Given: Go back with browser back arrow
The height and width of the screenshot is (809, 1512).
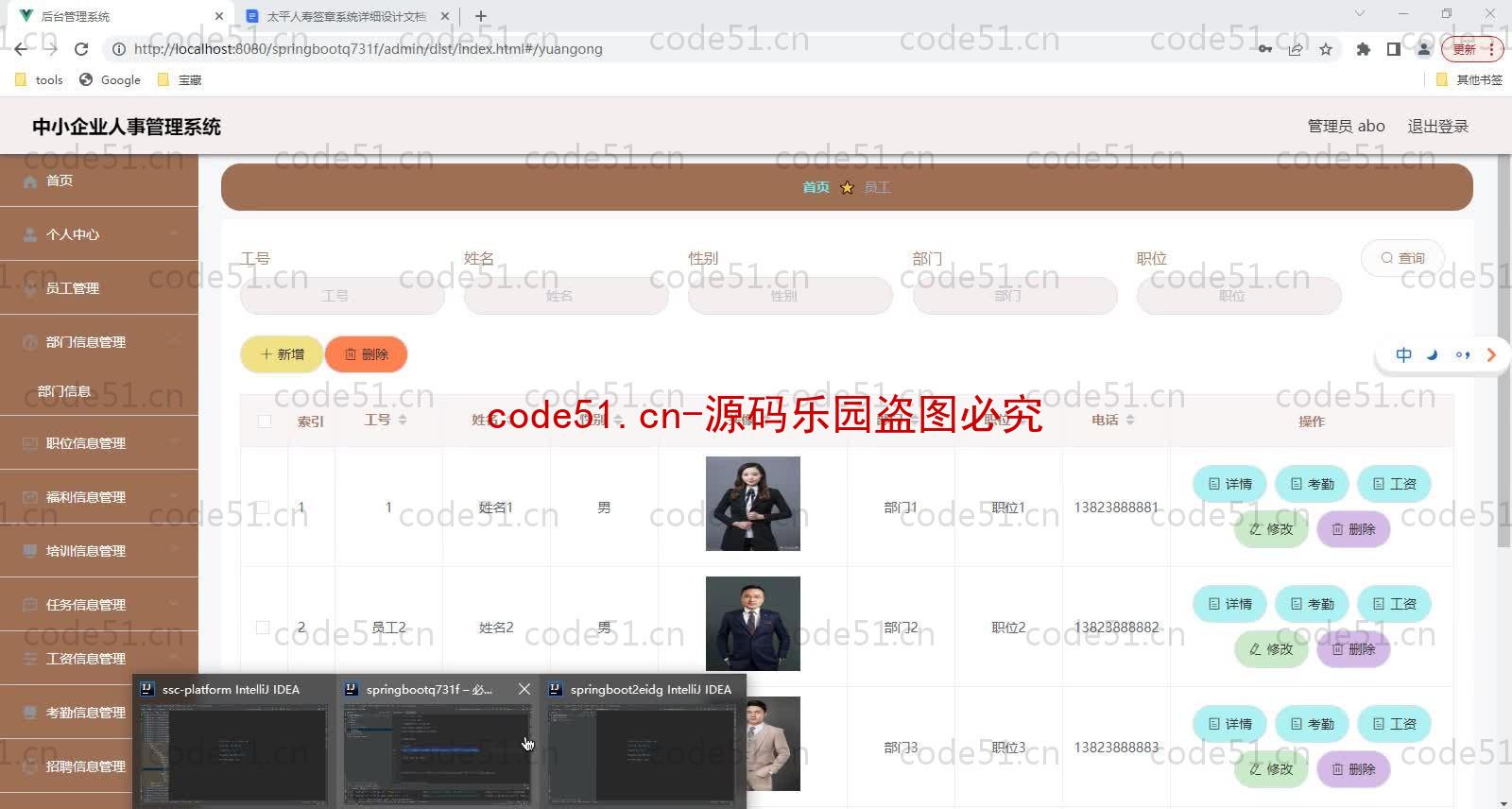Looking at the screenshot, I should coord(21,49).
